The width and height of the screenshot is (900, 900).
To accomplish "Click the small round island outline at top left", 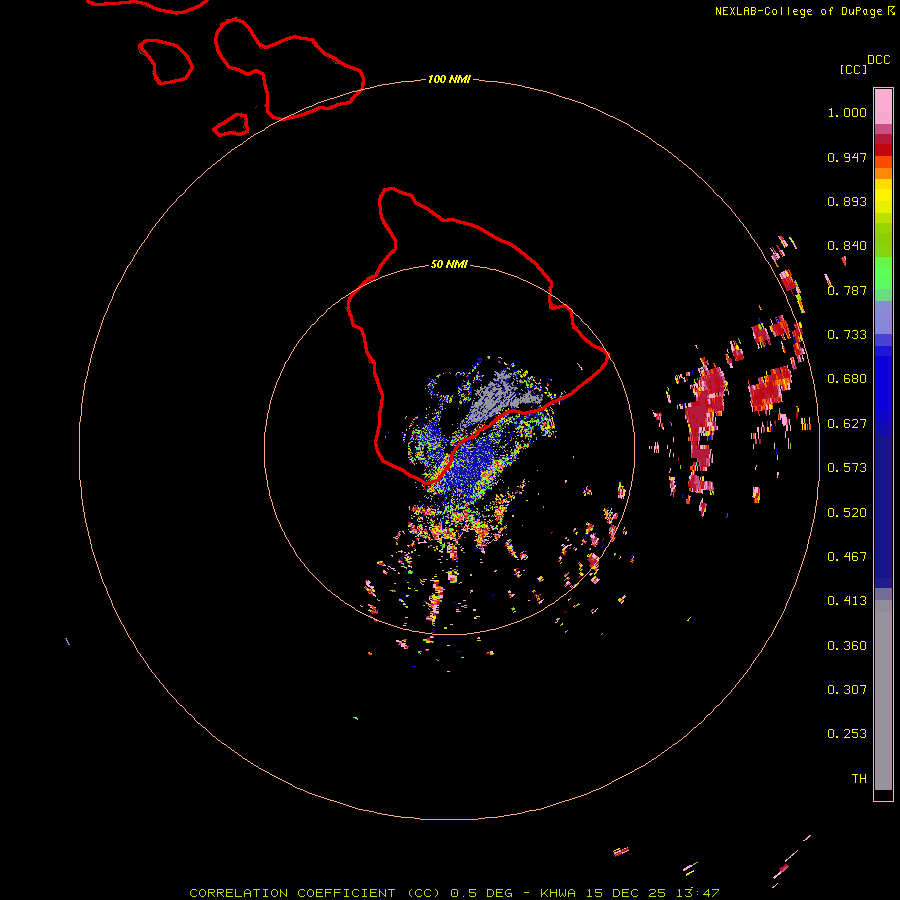I will coord(165,62).
